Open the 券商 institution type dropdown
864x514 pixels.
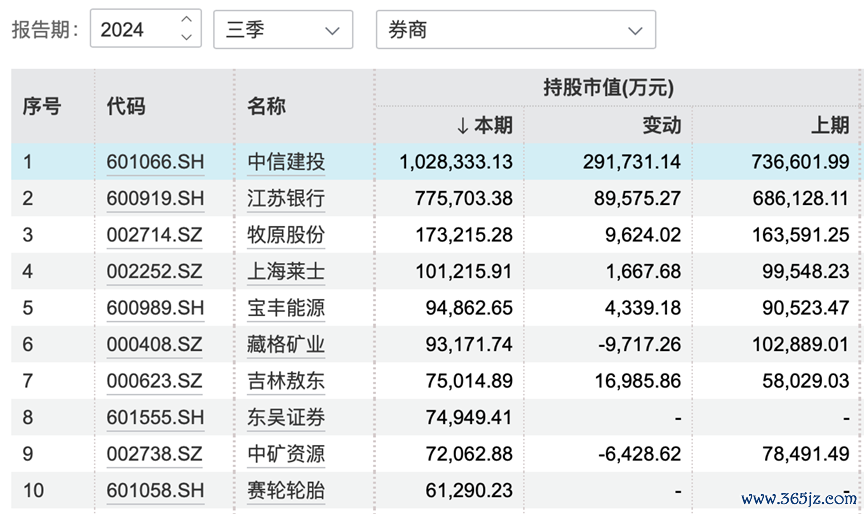pos(516,30)
